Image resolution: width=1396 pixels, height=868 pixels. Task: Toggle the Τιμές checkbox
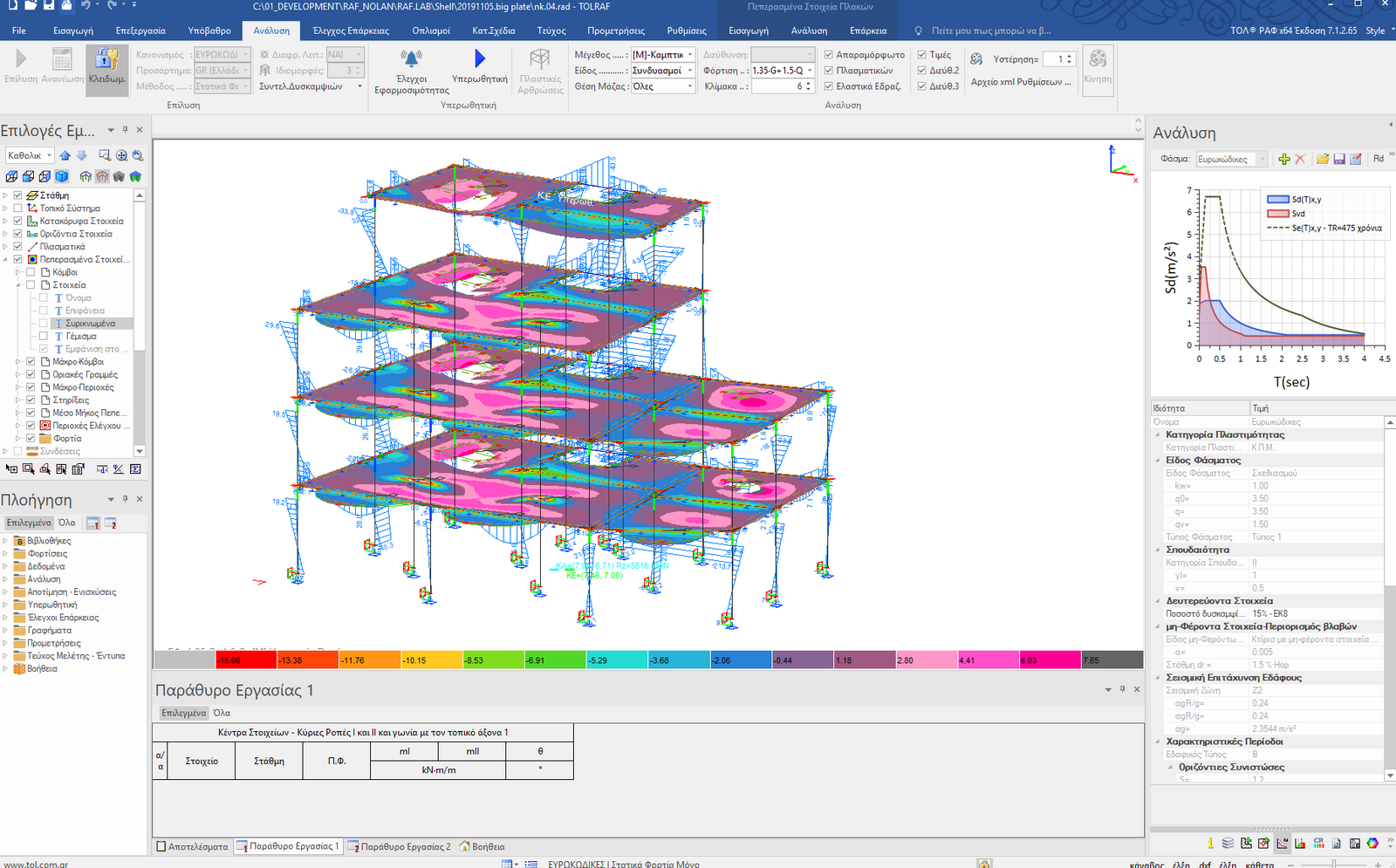921,55
